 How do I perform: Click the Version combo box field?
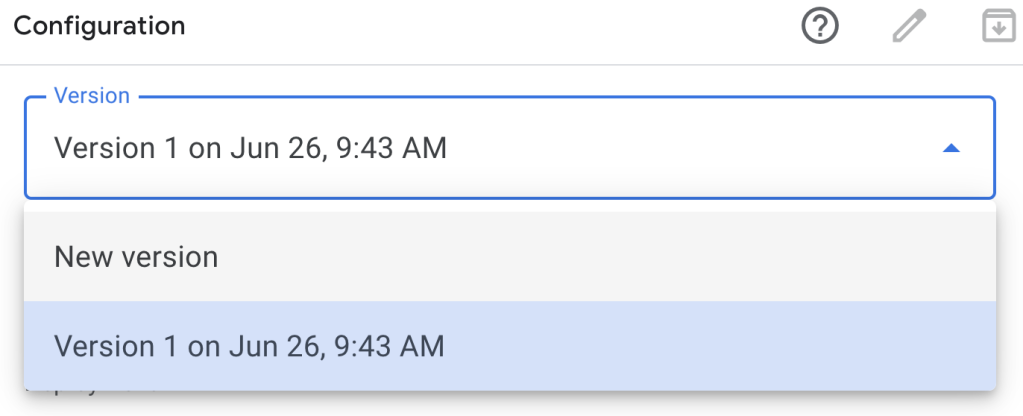[510, 148]
